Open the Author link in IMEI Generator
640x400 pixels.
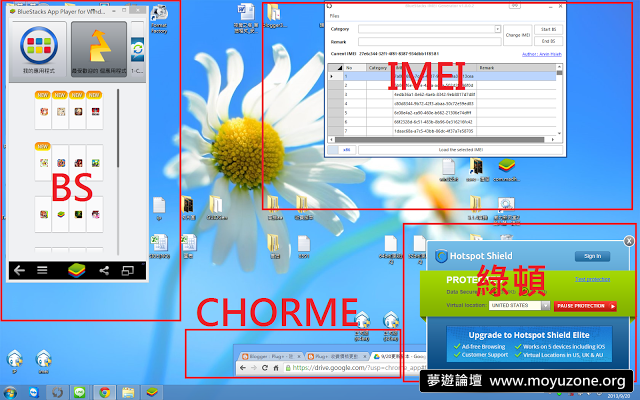542,54
